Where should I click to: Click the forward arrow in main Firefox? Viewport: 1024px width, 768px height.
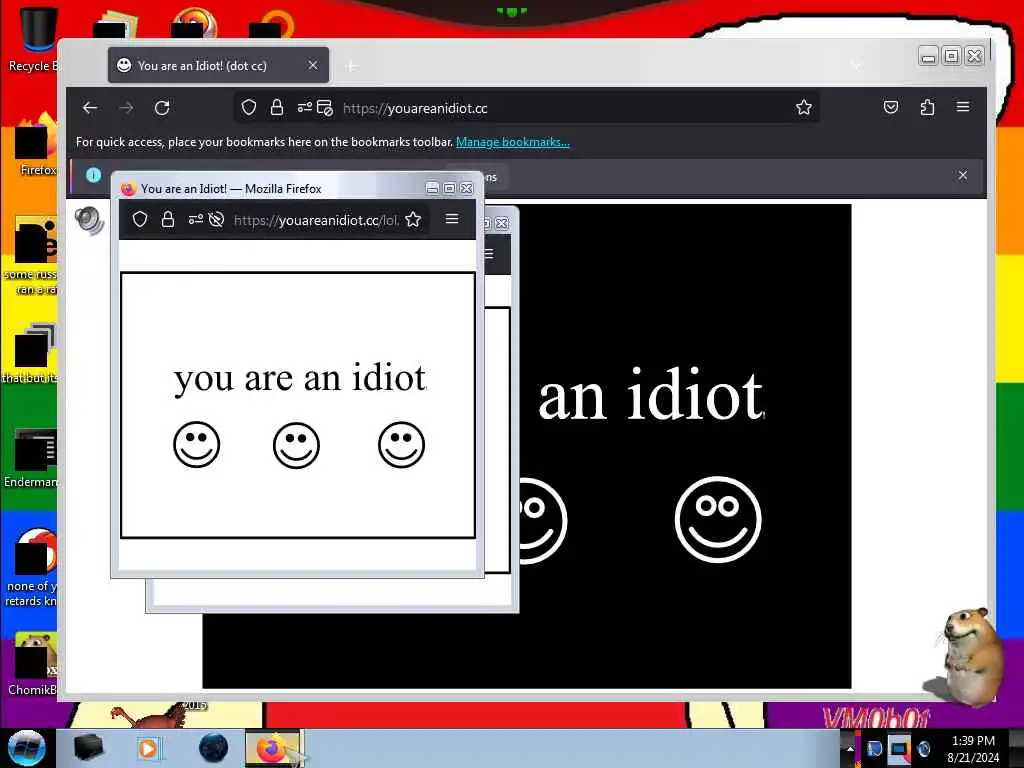point(126,108)
